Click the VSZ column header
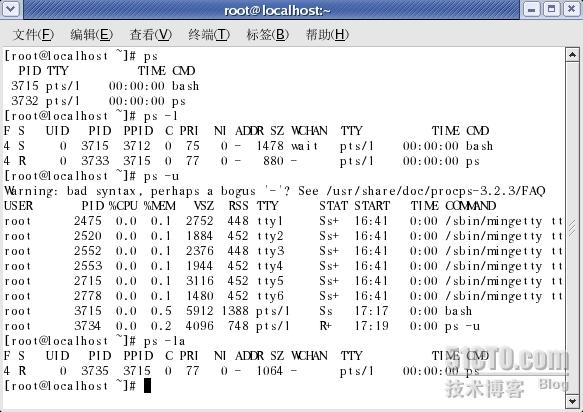The width and height of the screenshot is (583, 412). click(x=204, y=206)
